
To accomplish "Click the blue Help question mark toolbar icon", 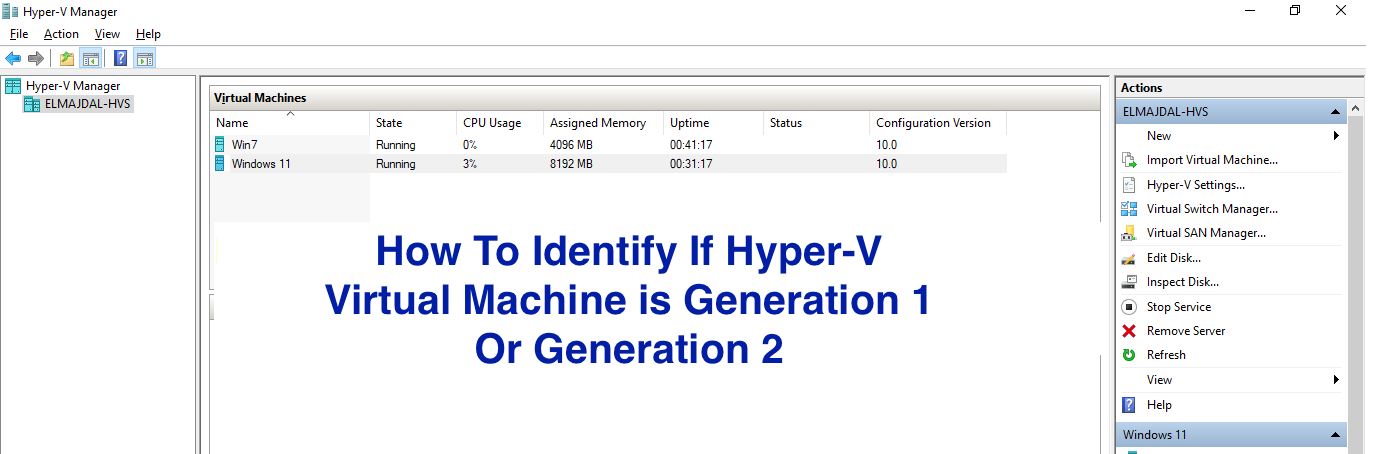I will coord(121,58).
